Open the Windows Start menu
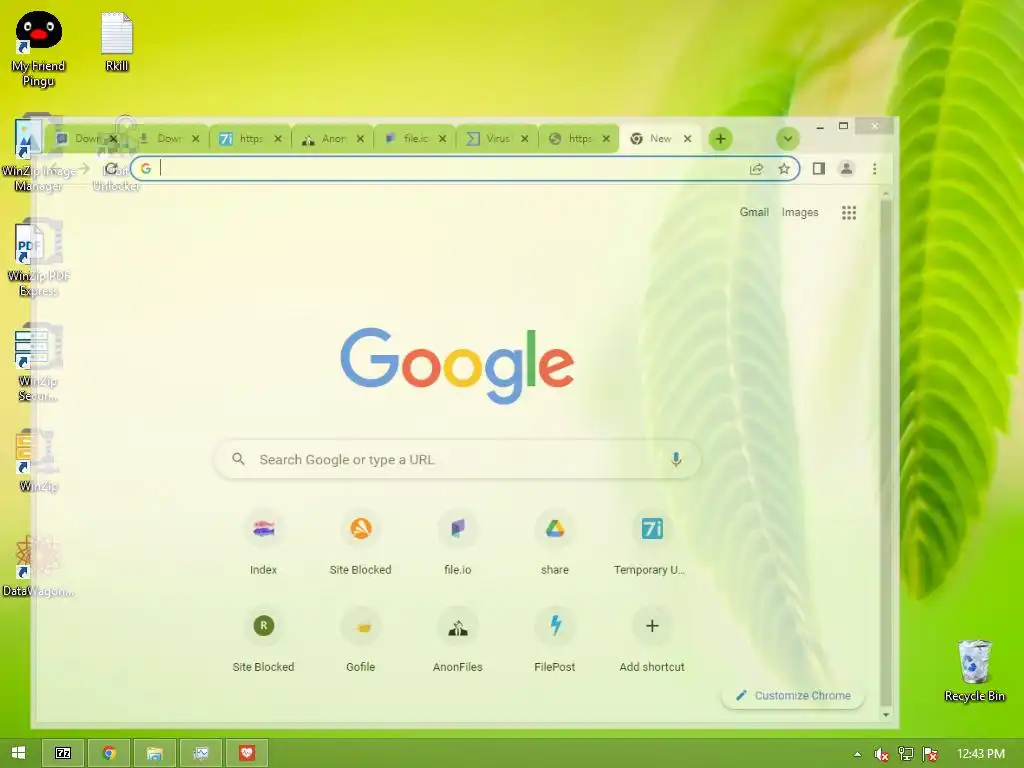The height and width of the screenshot is (768, 1024). pos(18,753)
